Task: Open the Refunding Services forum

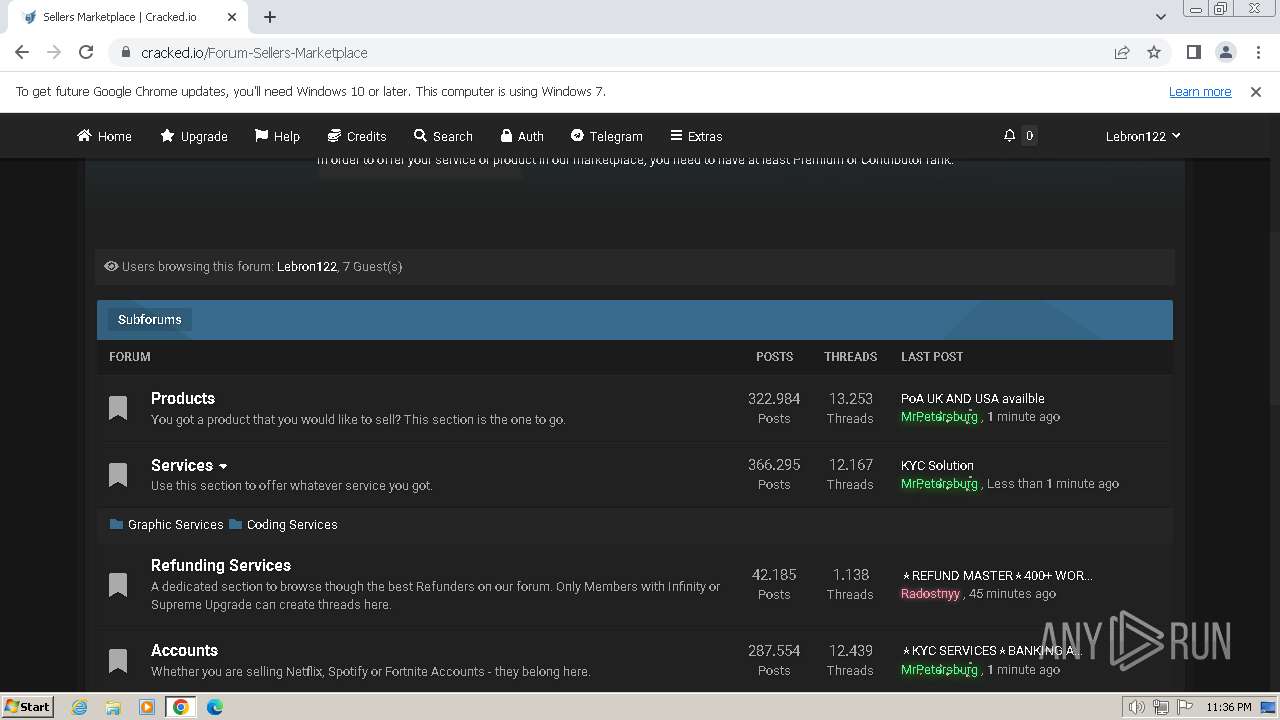Action: tap(221, 565)
